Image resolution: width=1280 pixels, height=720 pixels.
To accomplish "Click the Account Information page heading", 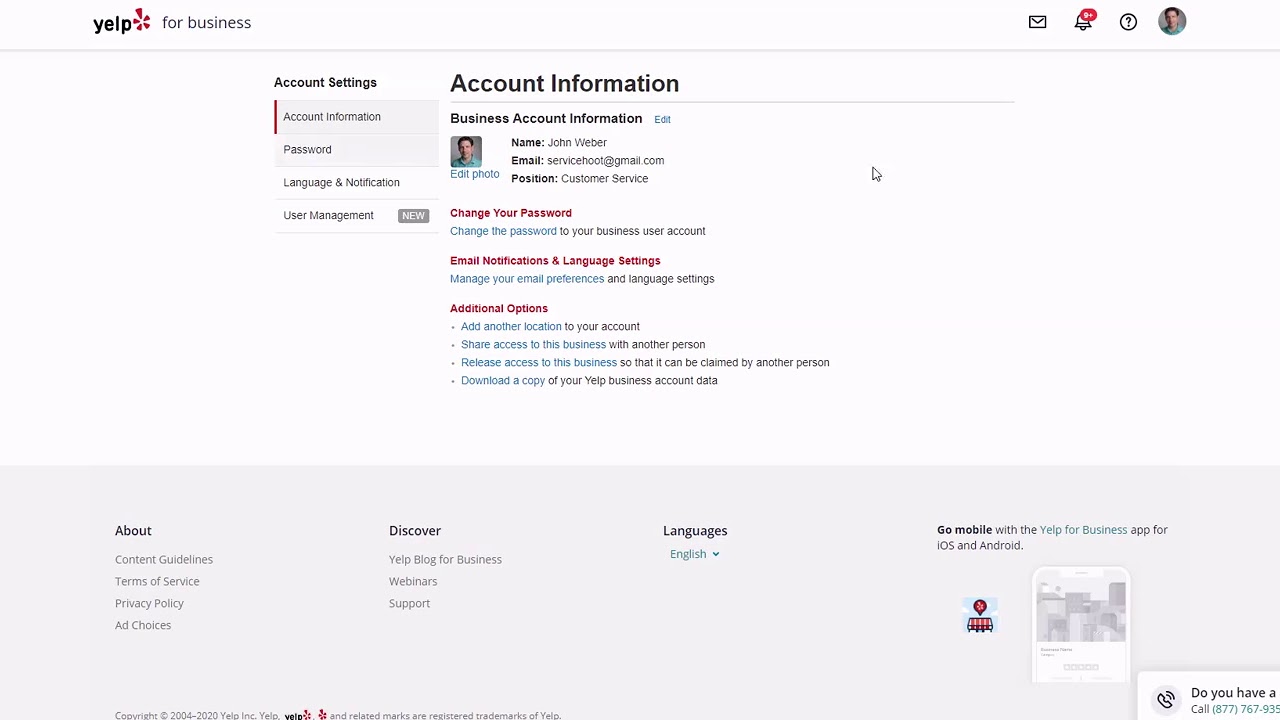I will point(564,84).
